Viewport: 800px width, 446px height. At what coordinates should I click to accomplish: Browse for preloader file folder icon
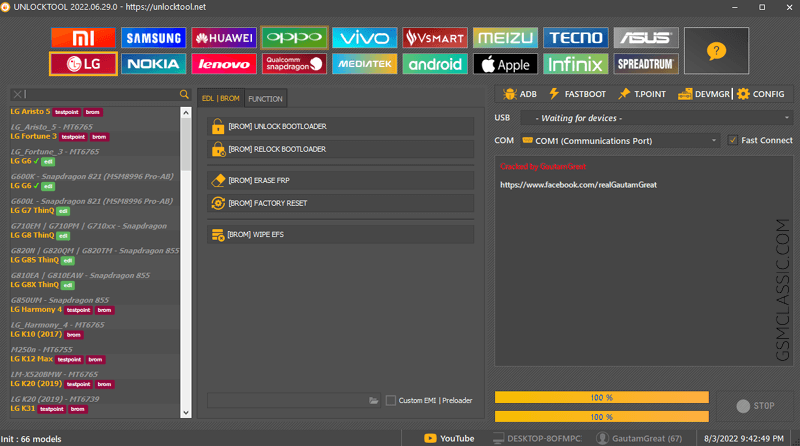tap(374, 401)
